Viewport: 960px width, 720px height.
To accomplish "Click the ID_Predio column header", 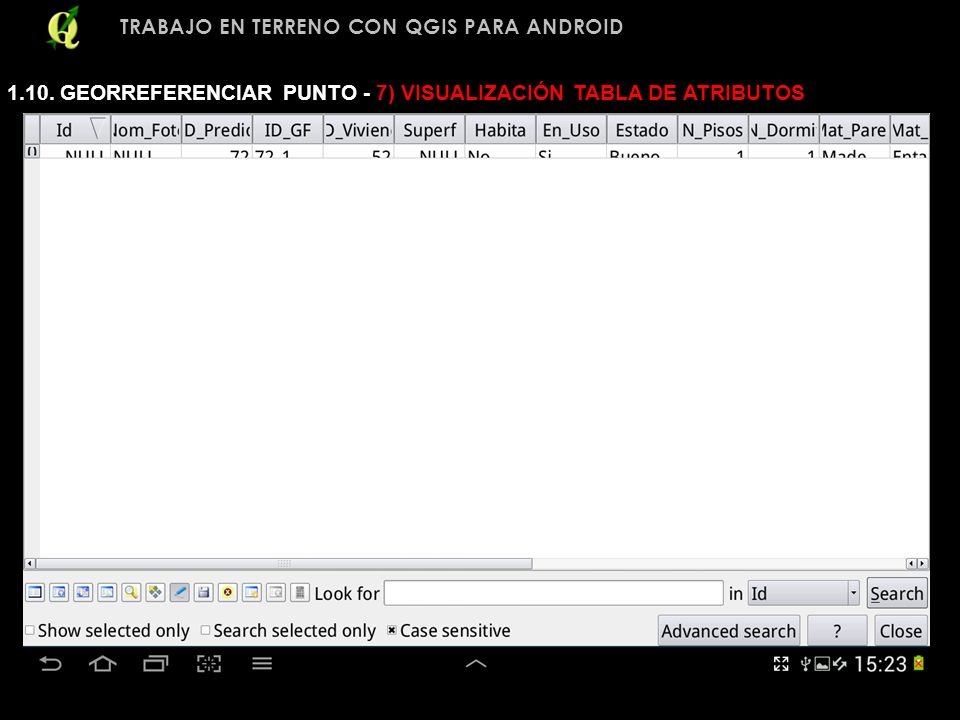I will tap(217, 130).
